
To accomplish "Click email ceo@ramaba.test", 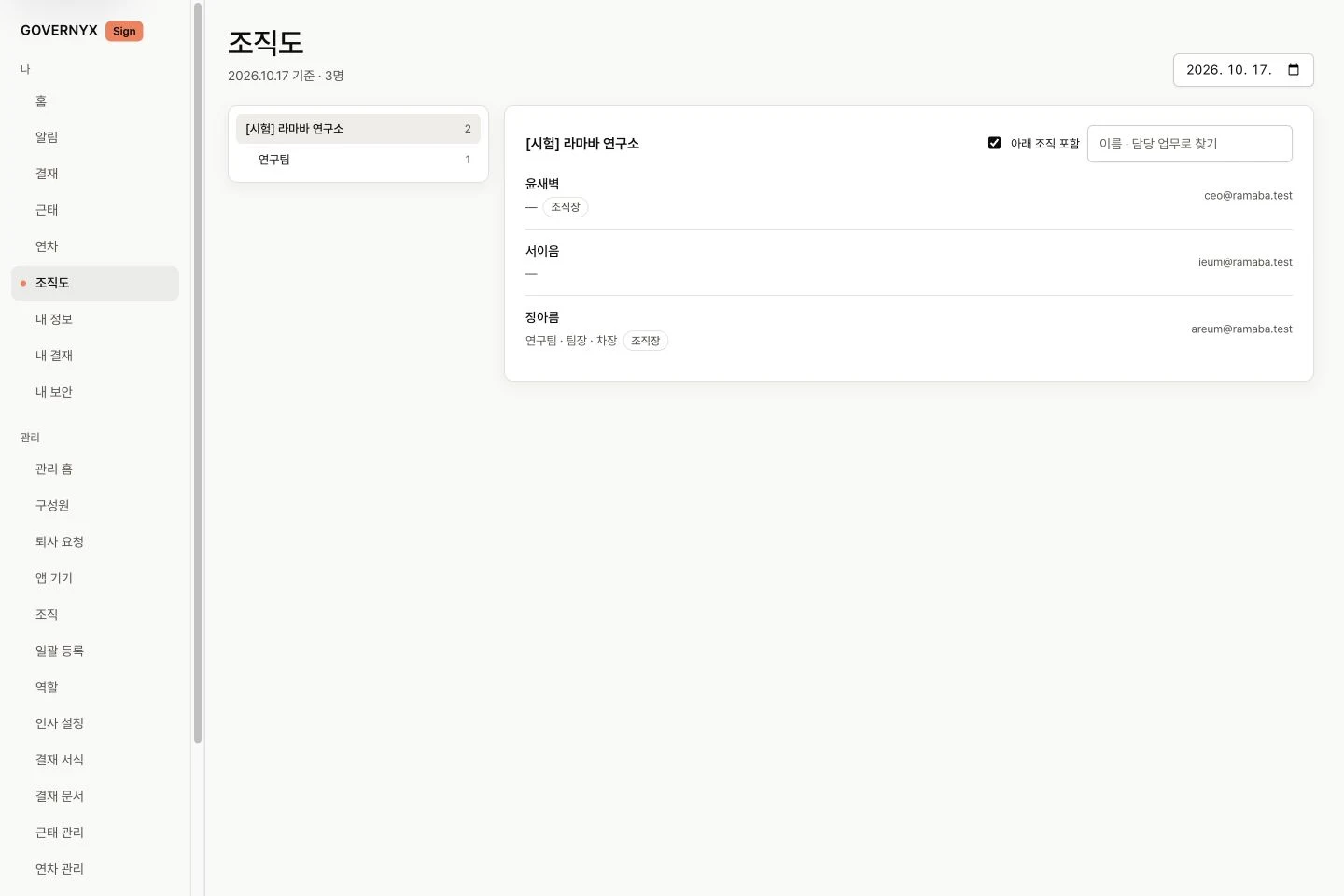I will 1248,196.
